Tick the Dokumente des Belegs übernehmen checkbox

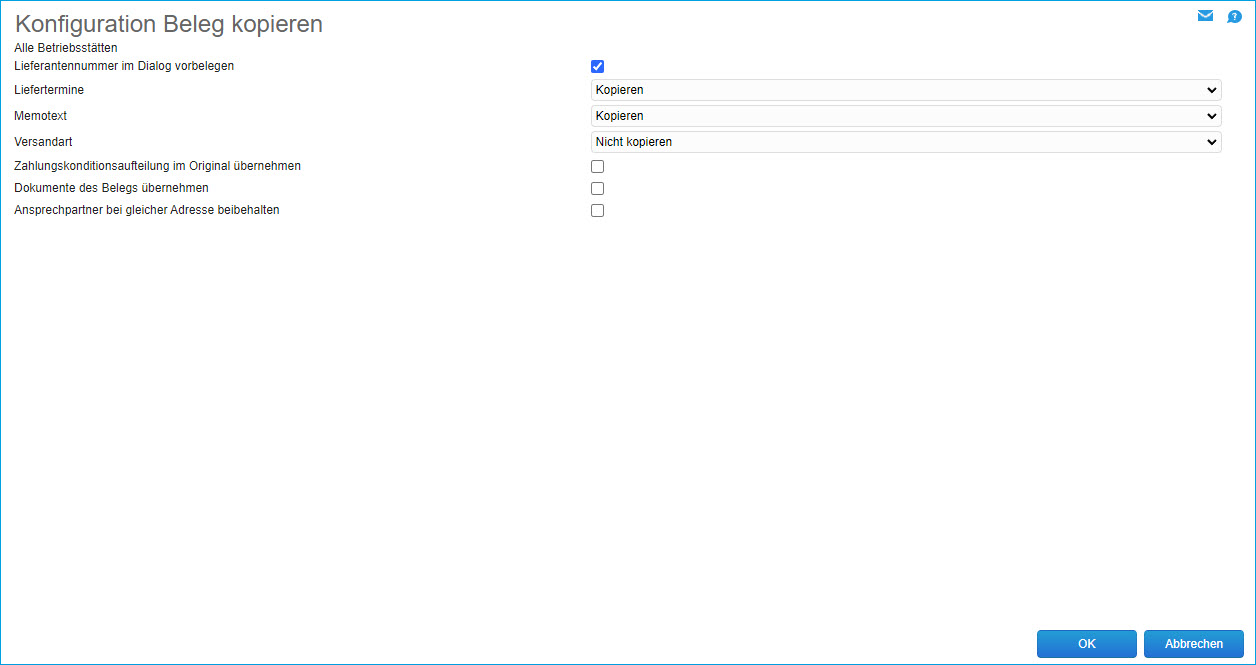598,189
